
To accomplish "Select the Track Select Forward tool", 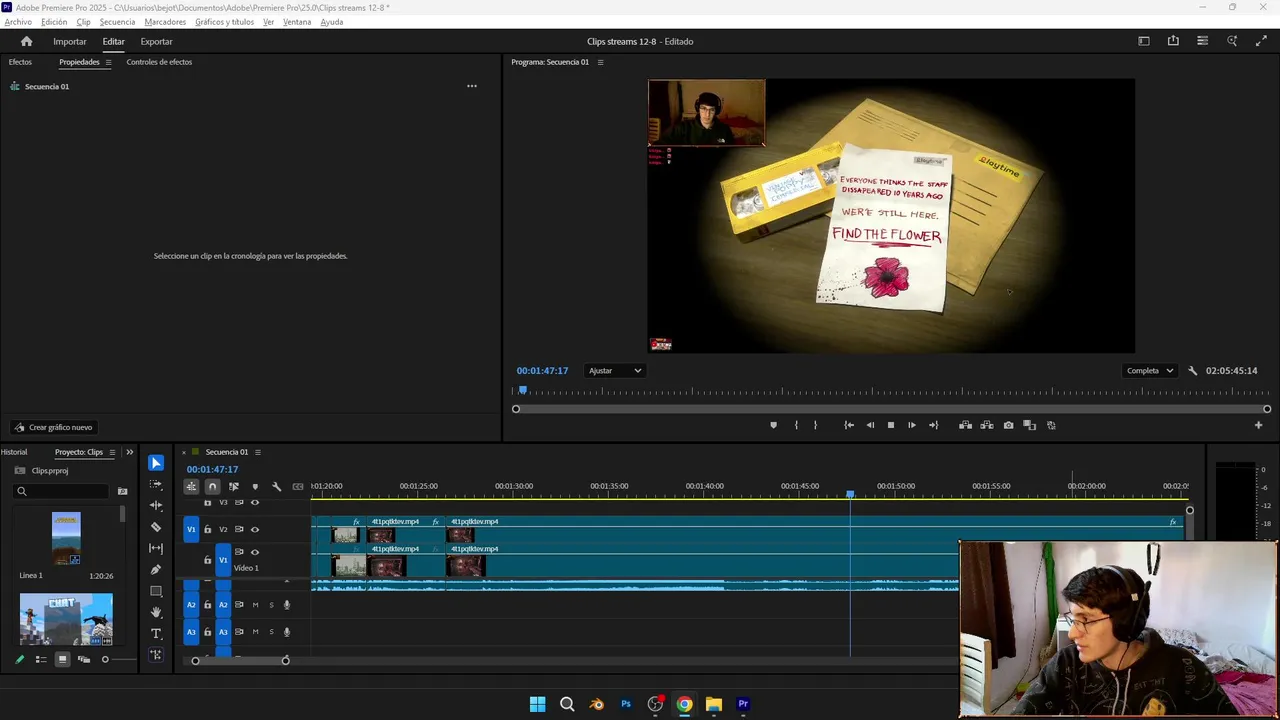I will coord(156,484).
